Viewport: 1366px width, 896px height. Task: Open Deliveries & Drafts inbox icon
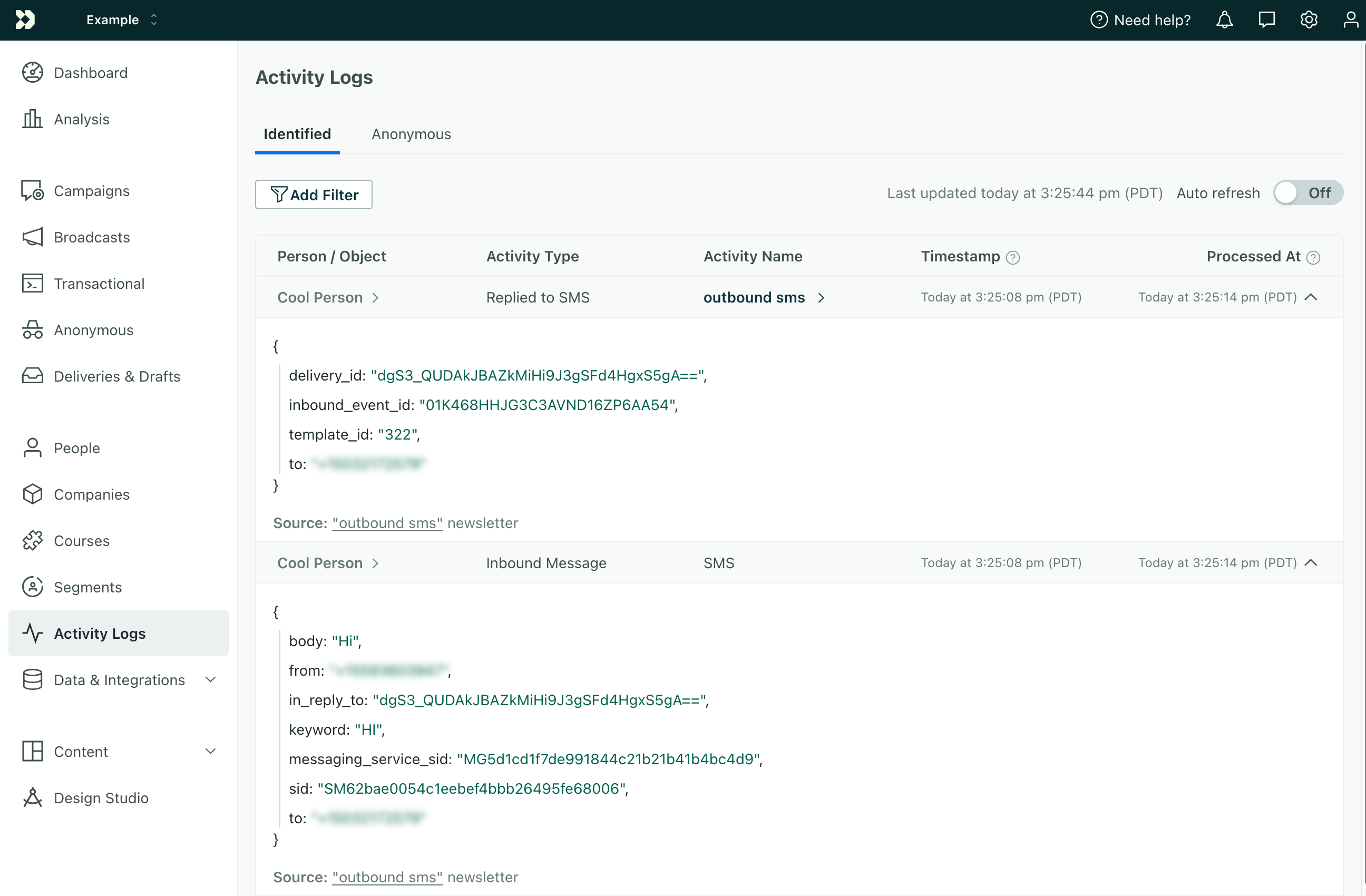32,376
